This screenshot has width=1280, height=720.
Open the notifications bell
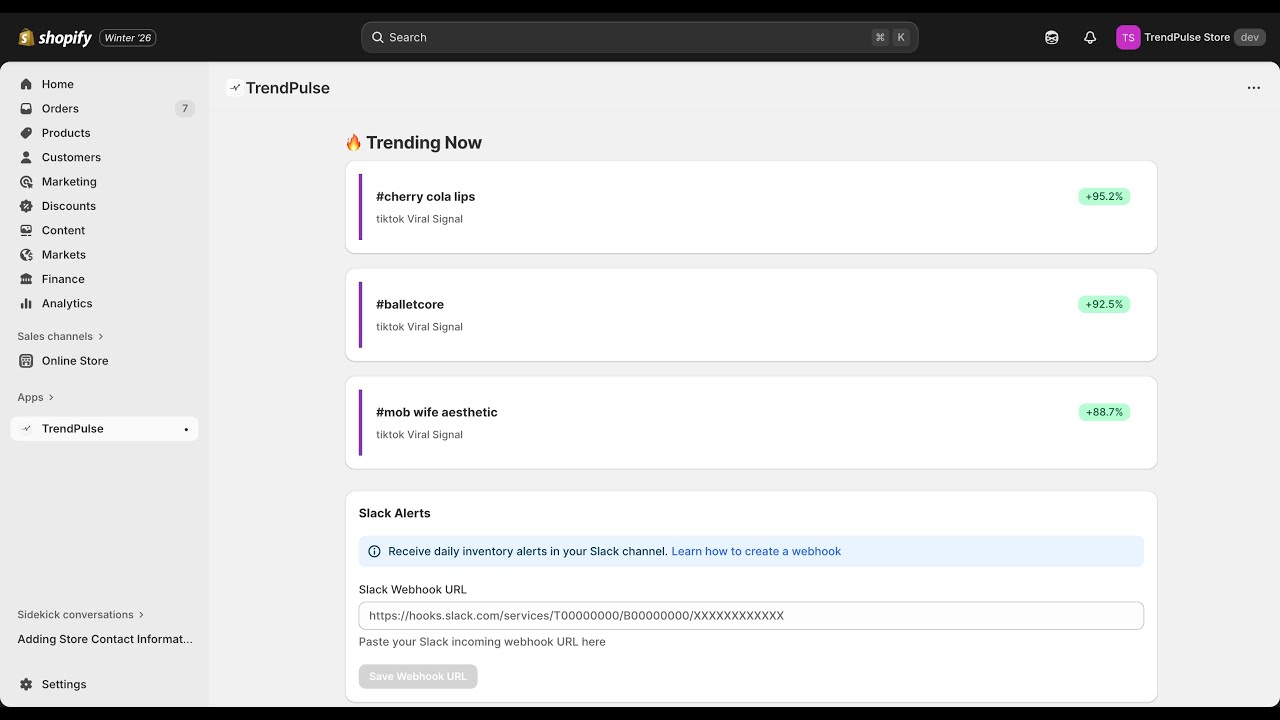(x=1090, y=37)
